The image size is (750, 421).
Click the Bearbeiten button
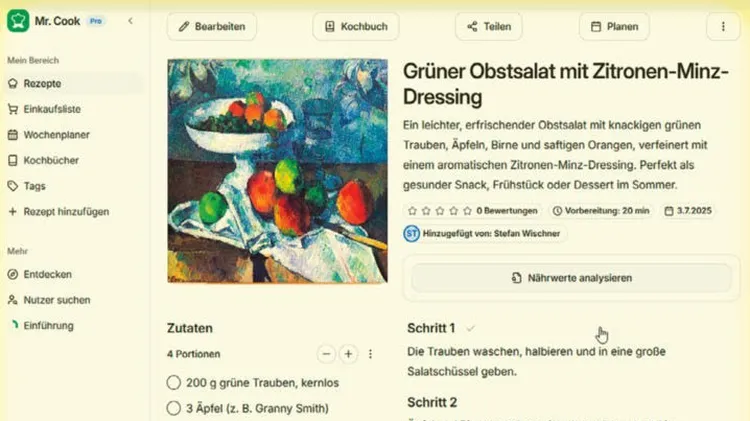[x=211, y=27]
